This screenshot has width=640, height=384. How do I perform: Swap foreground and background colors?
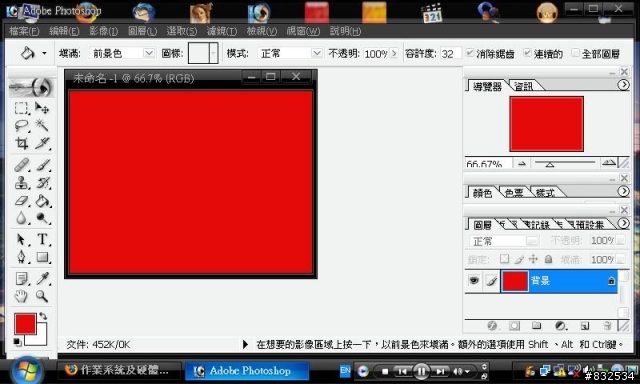click(43, 316)
